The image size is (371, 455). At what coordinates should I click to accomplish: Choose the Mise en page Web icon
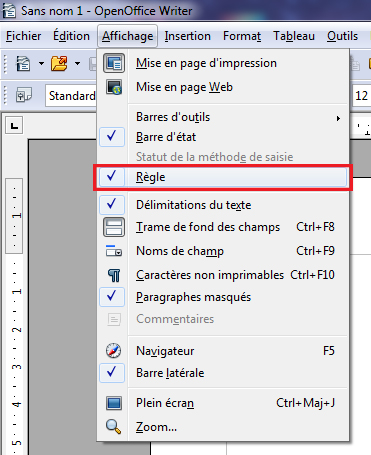click(114, 87)
